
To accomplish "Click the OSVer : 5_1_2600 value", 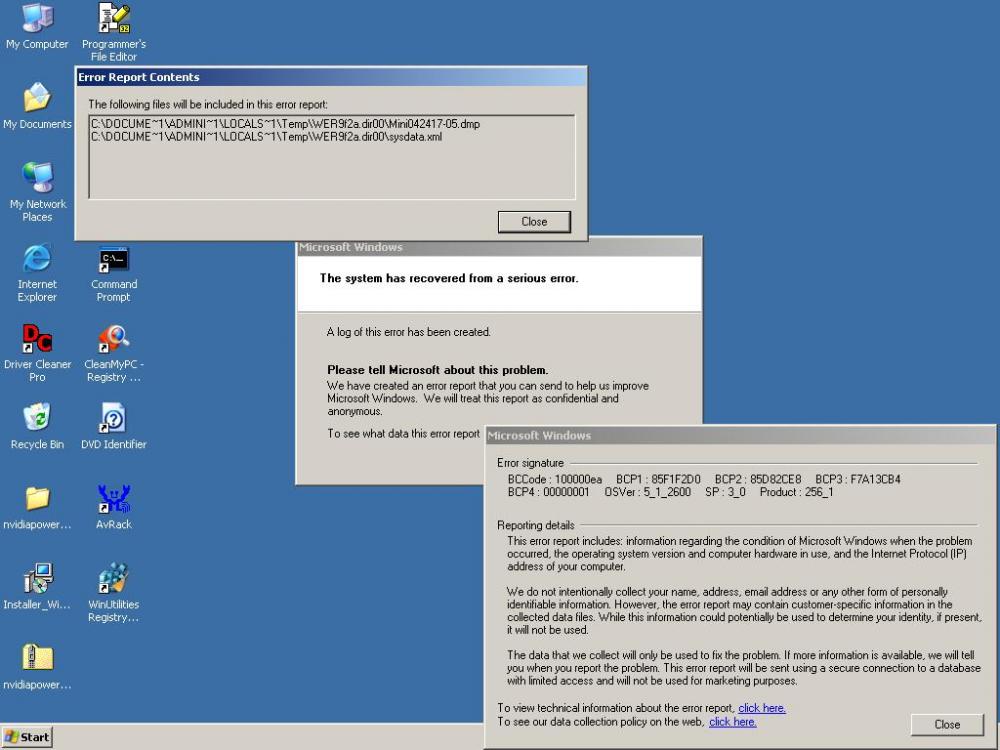I will (647, 492).
